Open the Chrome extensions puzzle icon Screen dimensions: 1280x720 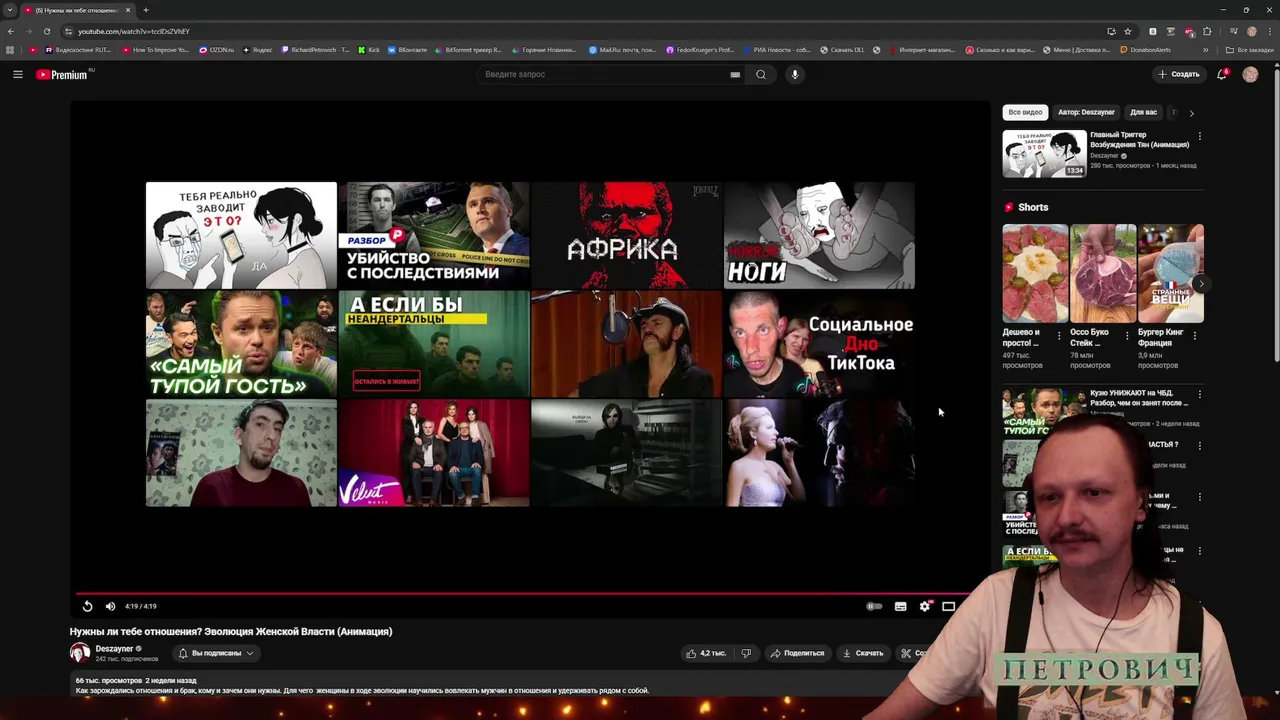pos(1207,31)
